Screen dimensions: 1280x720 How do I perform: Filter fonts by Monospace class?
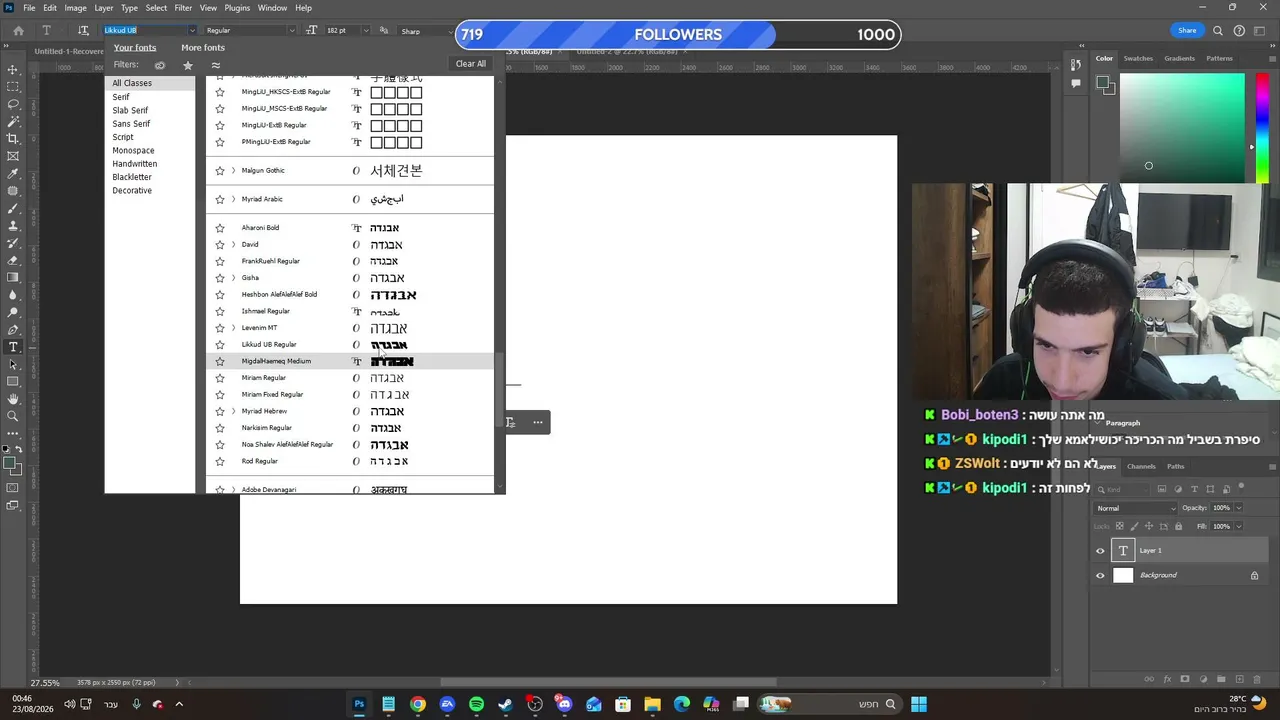click(133, 151)
